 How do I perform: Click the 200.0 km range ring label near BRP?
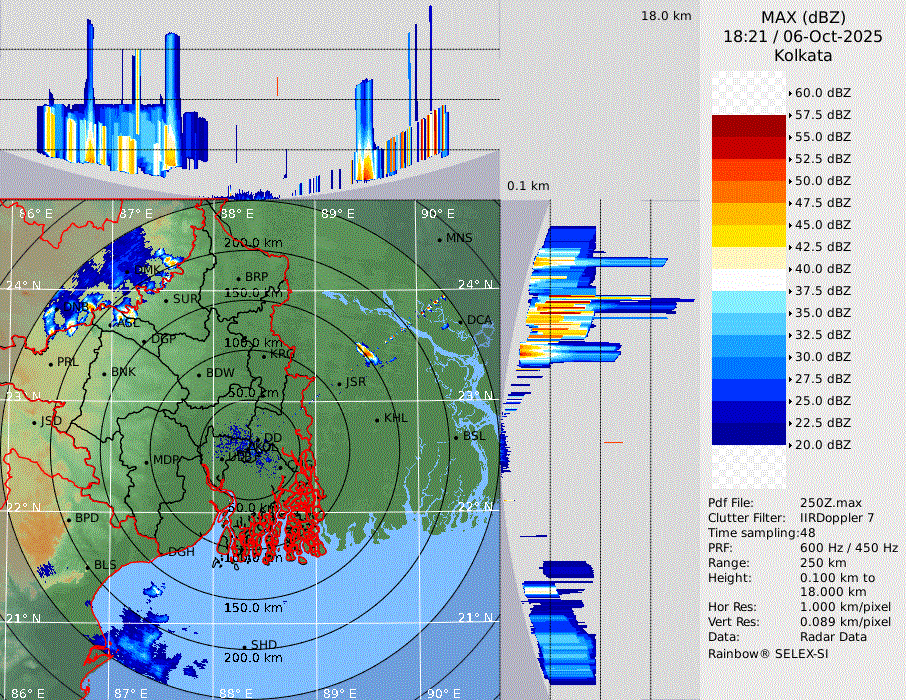pos(251,243)
